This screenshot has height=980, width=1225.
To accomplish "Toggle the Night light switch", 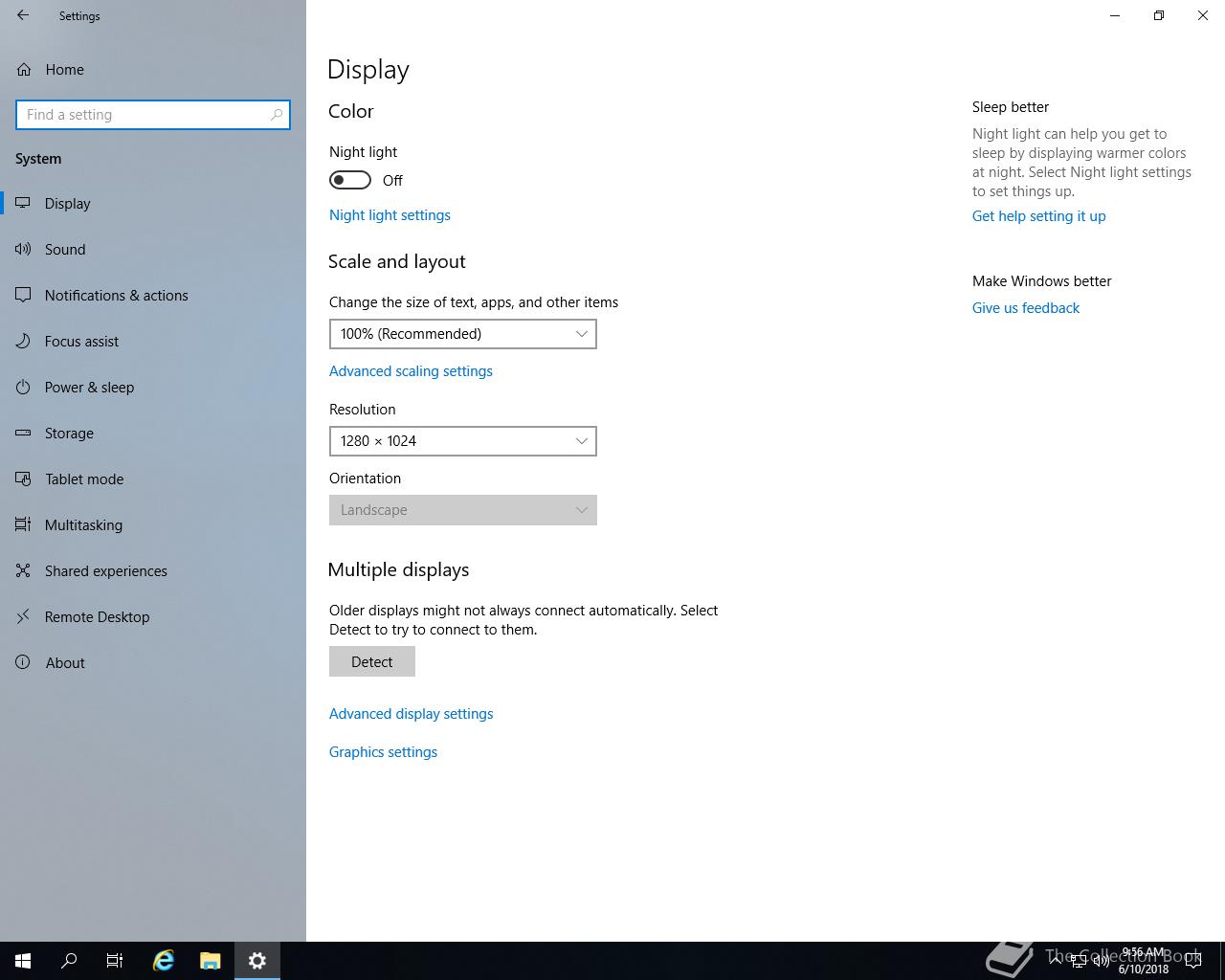I will 350,180.
